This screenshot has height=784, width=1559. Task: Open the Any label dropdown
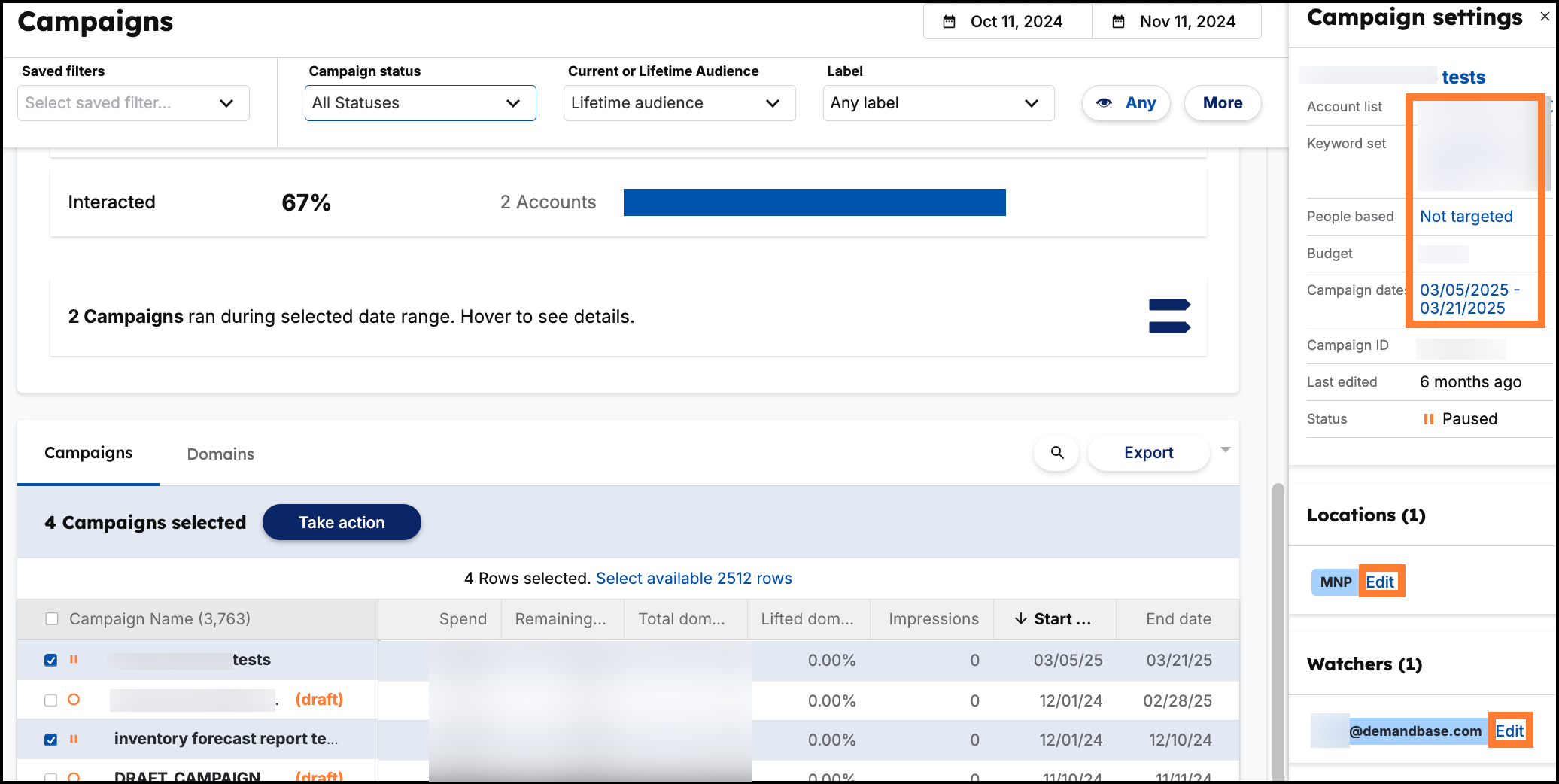[938, 103]
